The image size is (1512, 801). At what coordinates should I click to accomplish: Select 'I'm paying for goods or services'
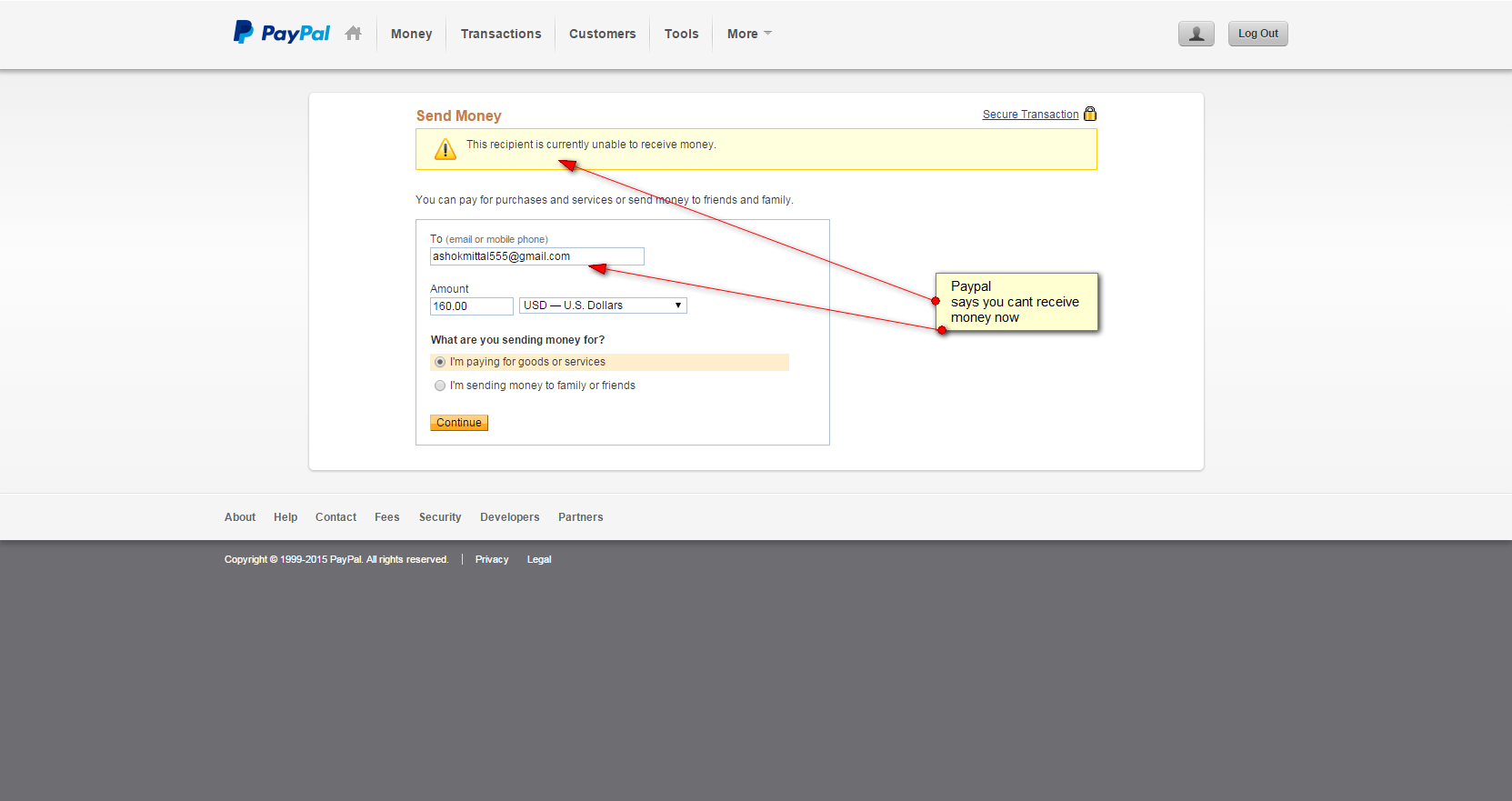click(440, 362)
